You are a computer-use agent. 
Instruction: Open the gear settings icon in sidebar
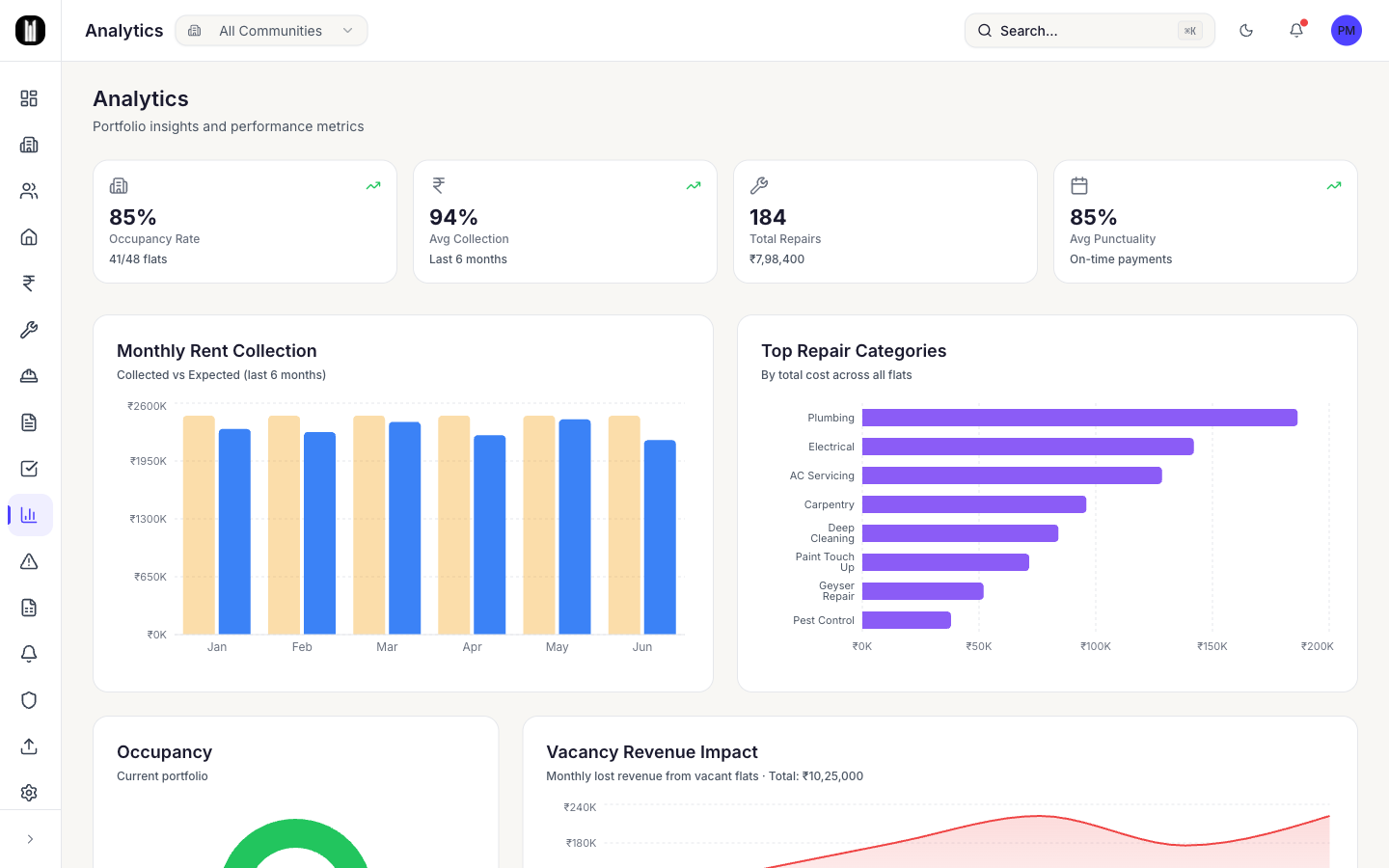(29, 793)
